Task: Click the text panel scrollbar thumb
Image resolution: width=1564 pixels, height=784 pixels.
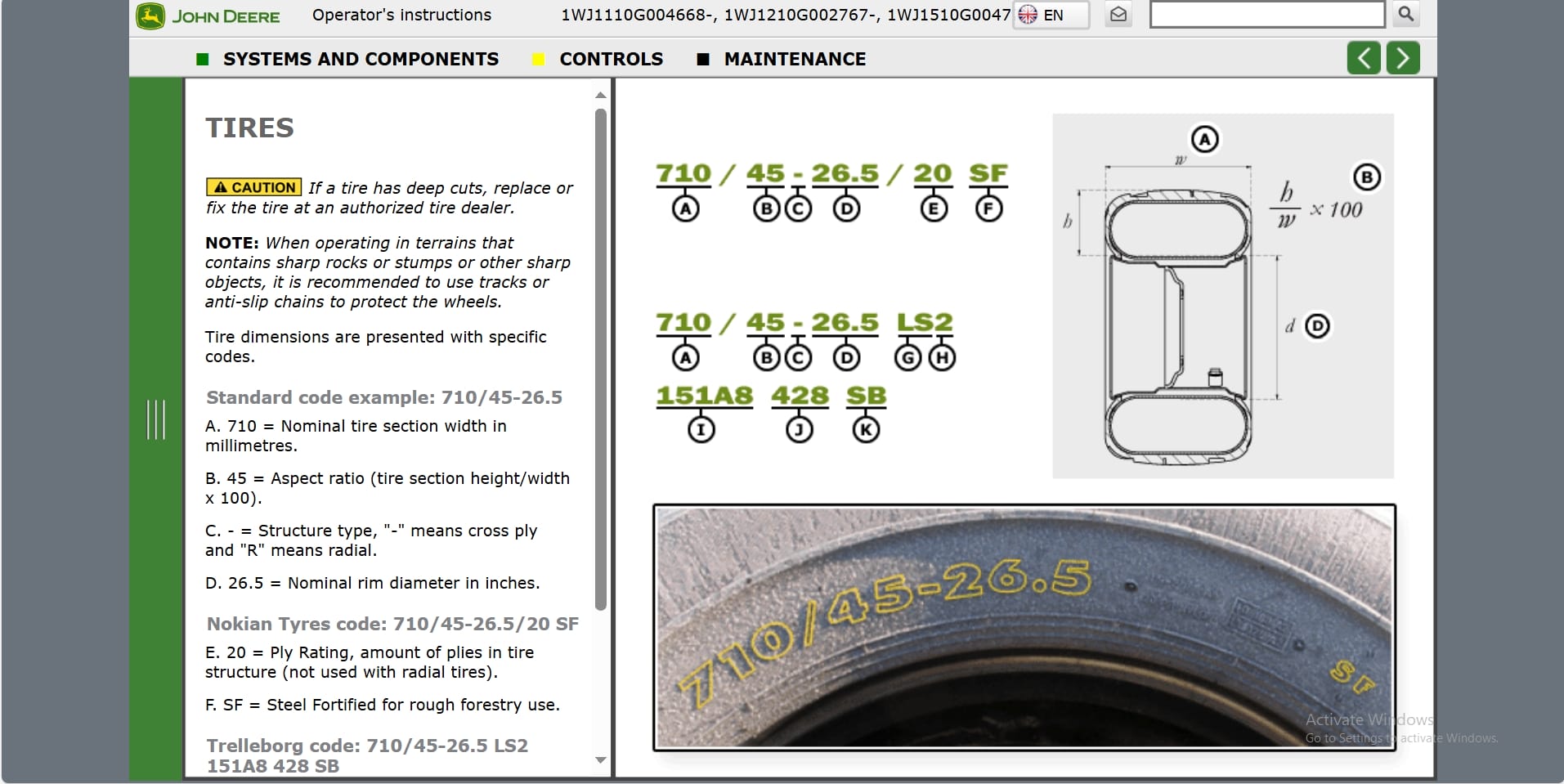Action: 601,360
